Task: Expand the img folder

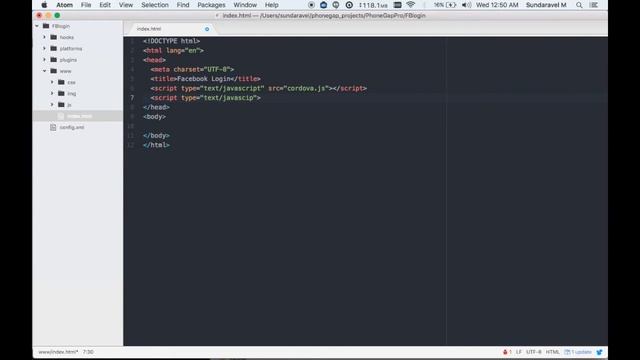Action: coord(52,93)
